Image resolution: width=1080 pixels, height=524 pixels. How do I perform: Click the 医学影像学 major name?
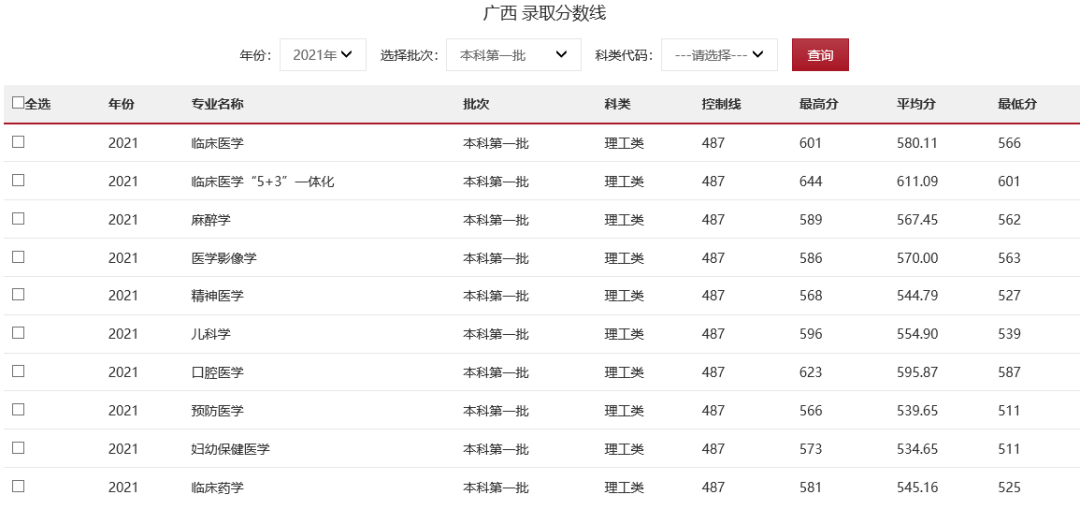click(223, 258)
